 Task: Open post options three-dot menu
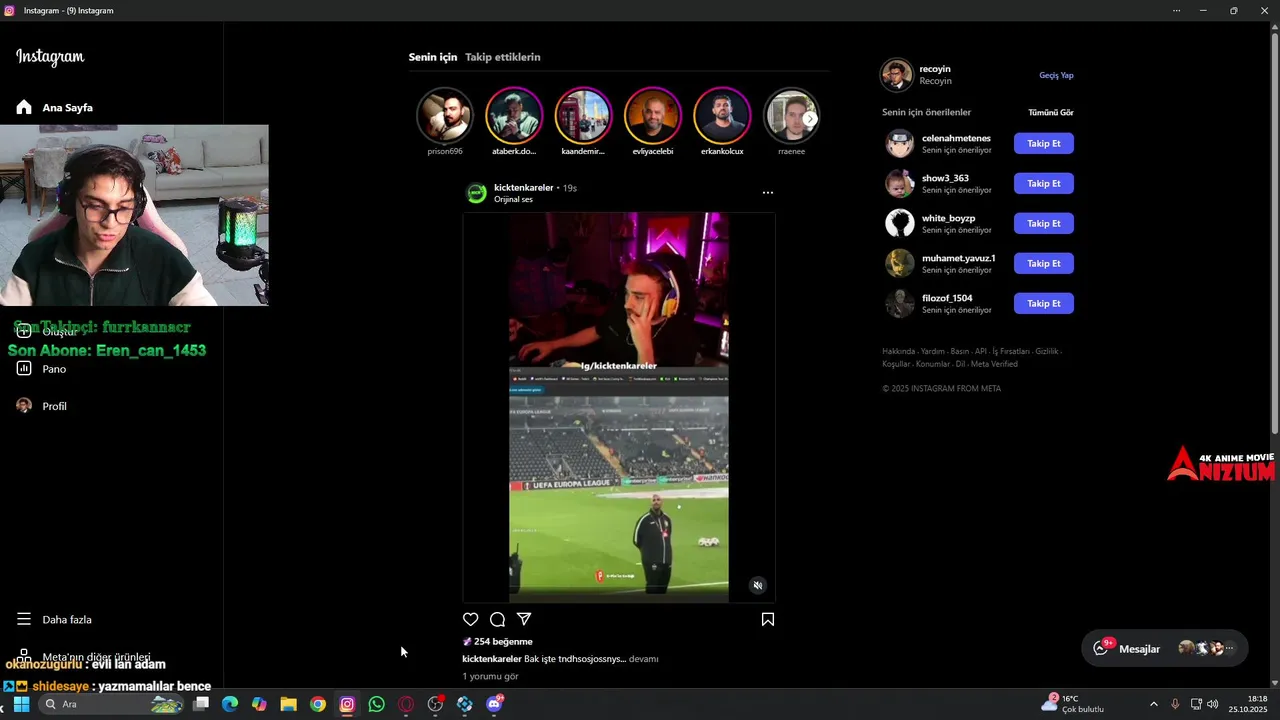click(x=768, y=192)
